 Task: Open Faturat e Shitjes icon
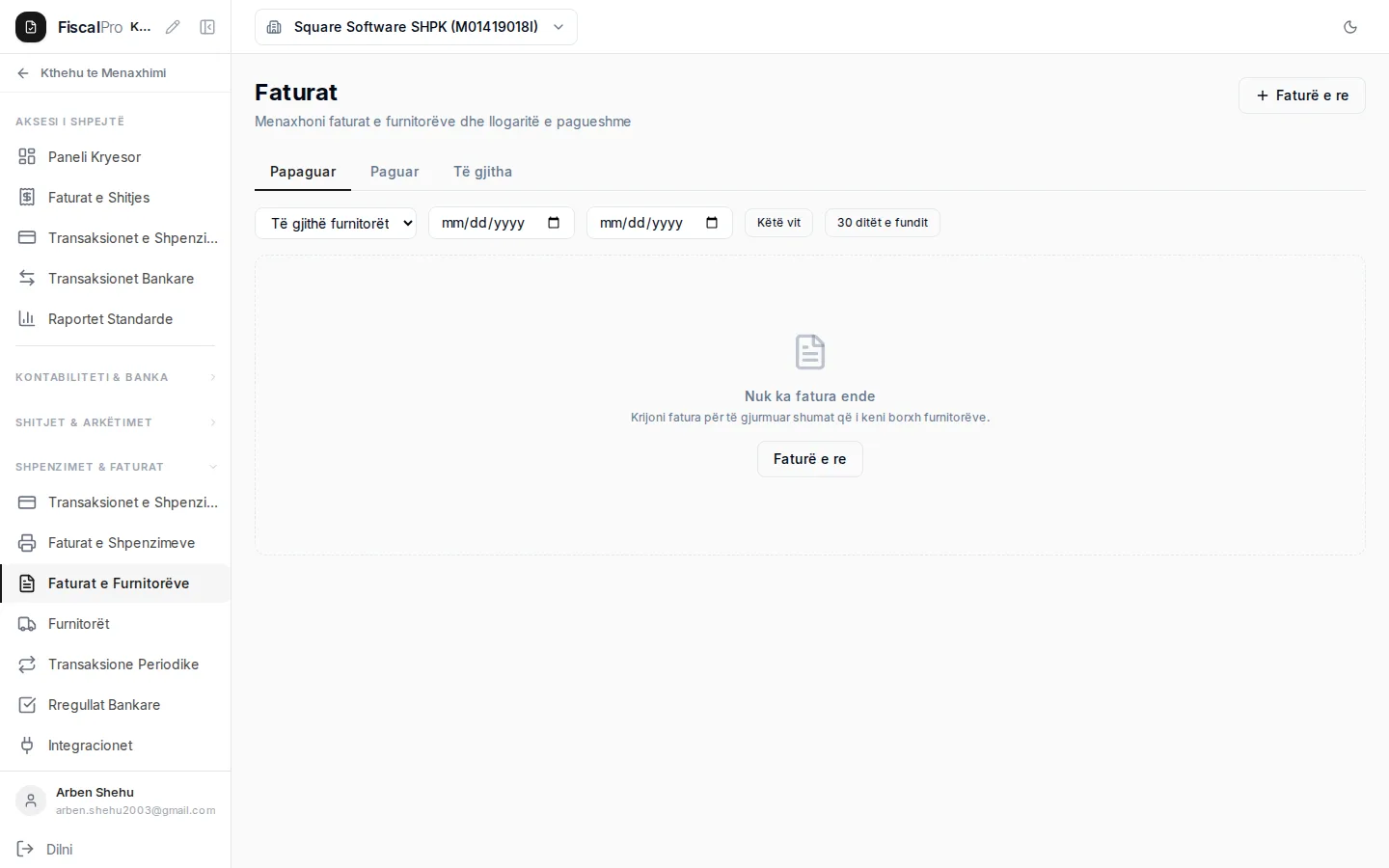27,197
